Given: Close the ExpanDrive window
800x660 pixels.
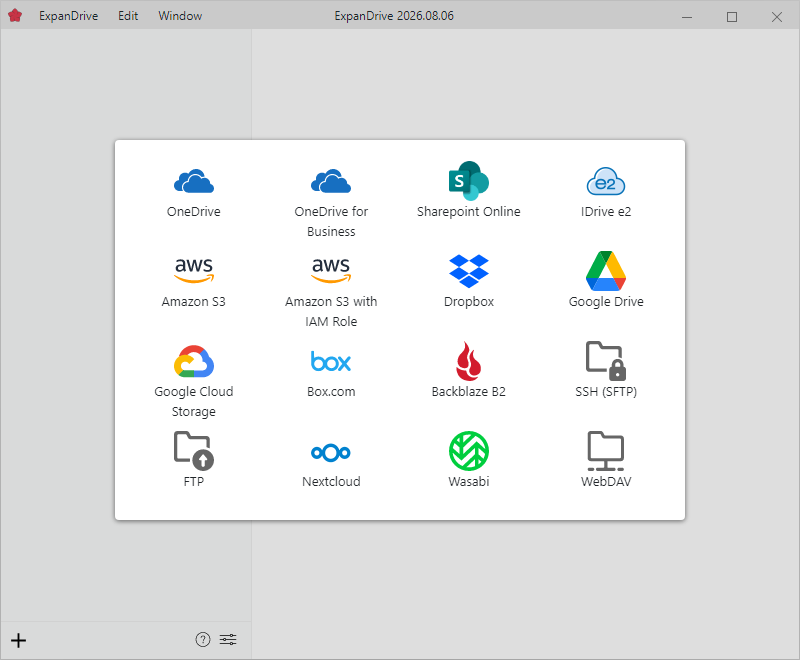Looking at the screenshot, I should 777,17.
